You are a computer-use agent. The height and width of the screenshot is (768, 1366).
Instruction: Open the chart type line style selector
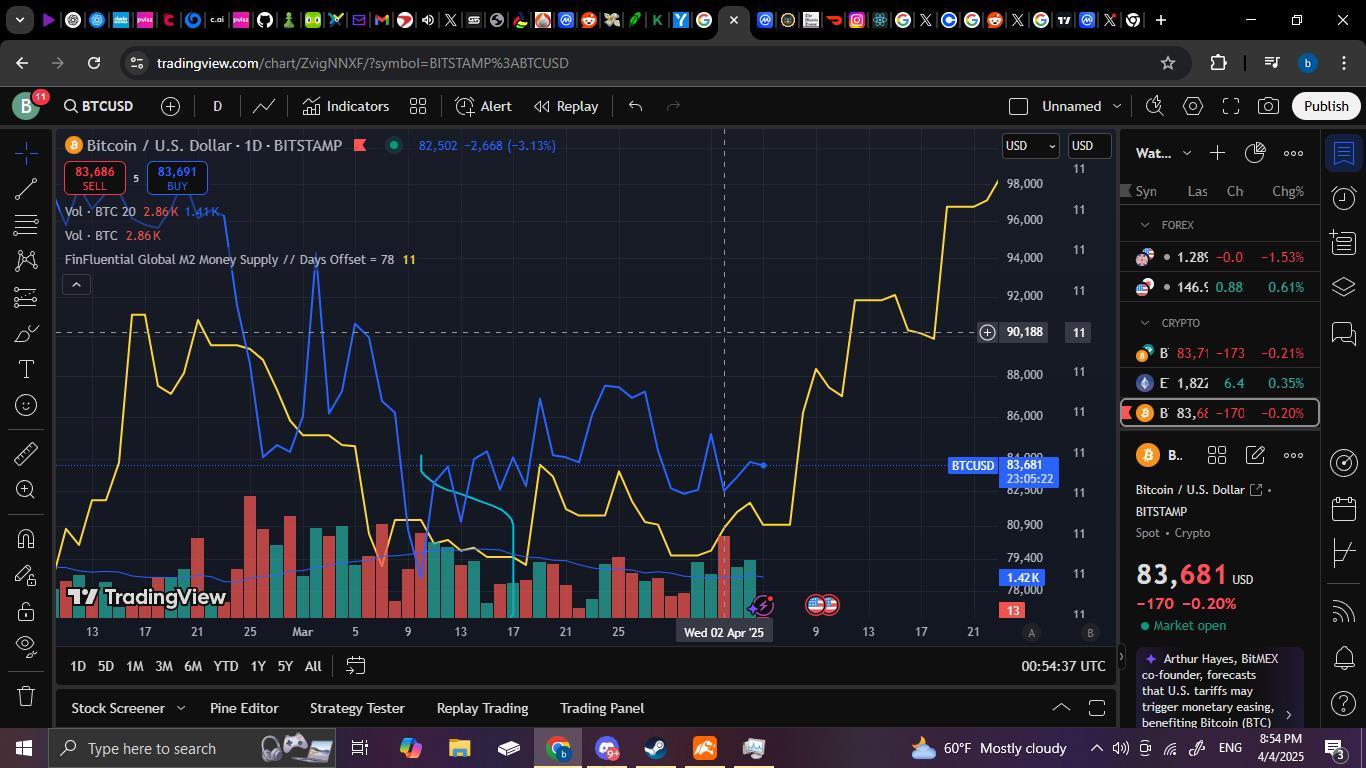coord(264,106)
